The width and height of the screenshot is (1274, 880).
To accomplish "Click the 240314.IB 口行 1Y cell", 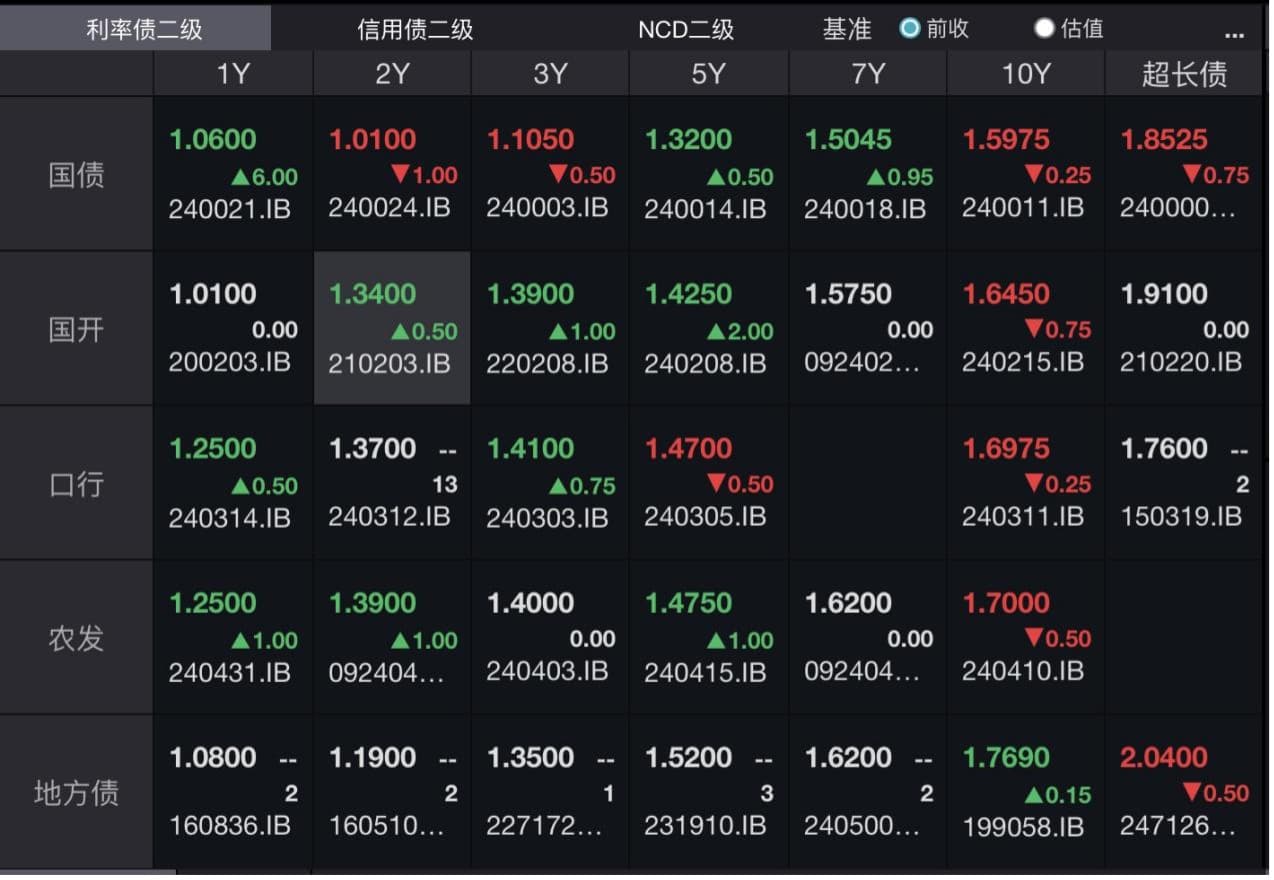I will (233, 483).
